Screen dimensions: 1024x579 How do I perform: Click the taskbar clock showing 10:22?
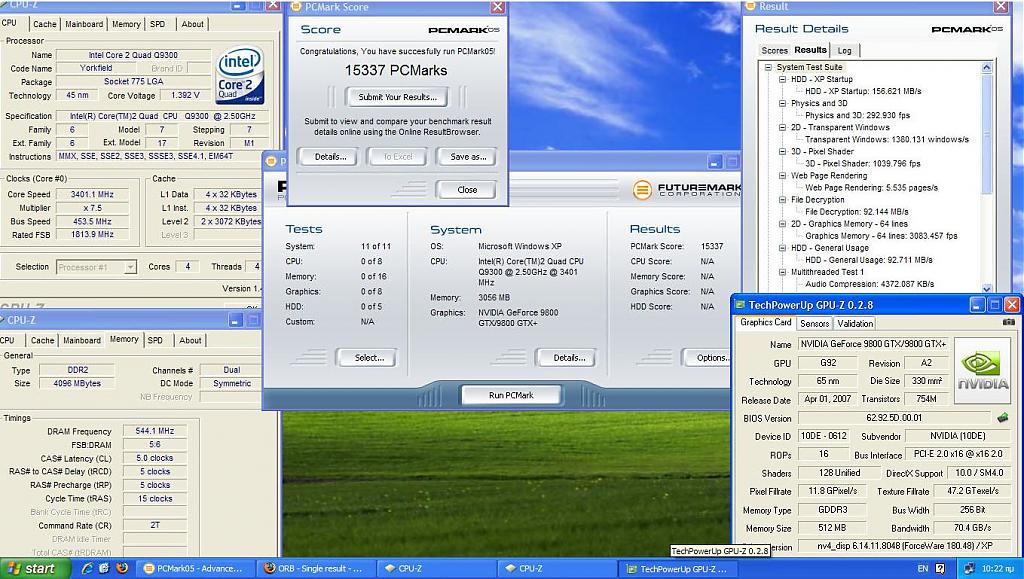click(996, 569)
